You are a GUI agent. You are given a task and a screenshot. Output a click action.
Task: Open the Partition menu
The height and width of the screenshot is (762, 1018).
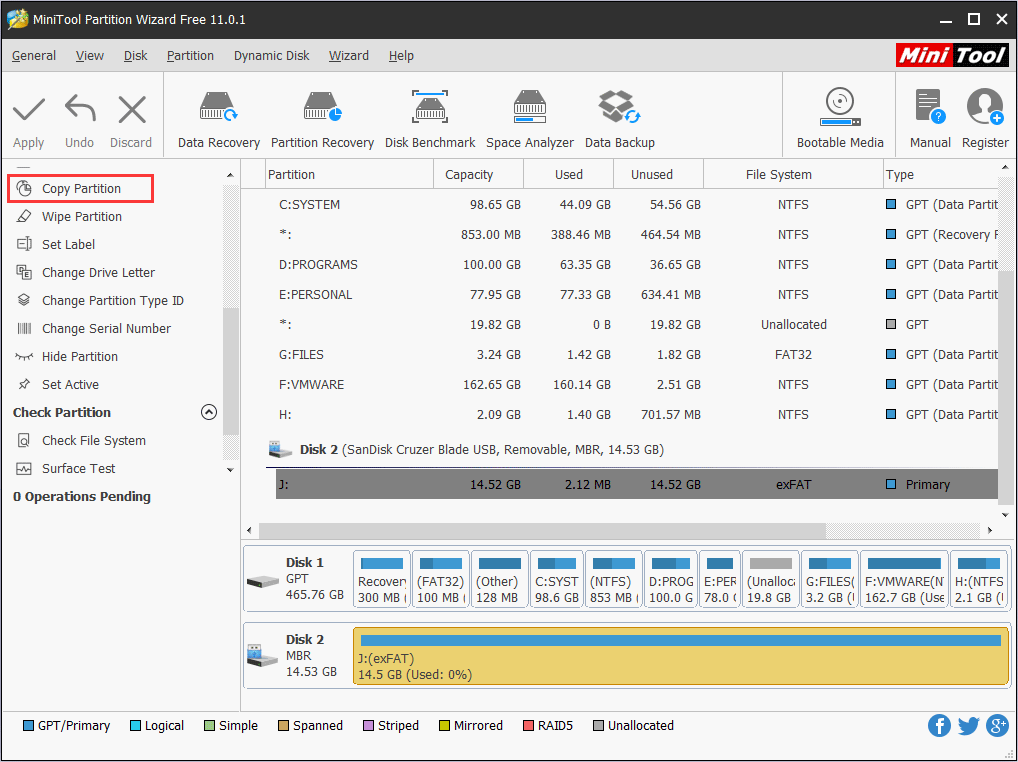190,56
